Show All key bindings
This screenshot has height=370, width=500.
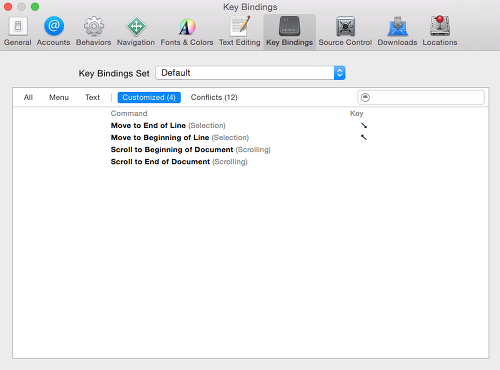pos(28,97)
